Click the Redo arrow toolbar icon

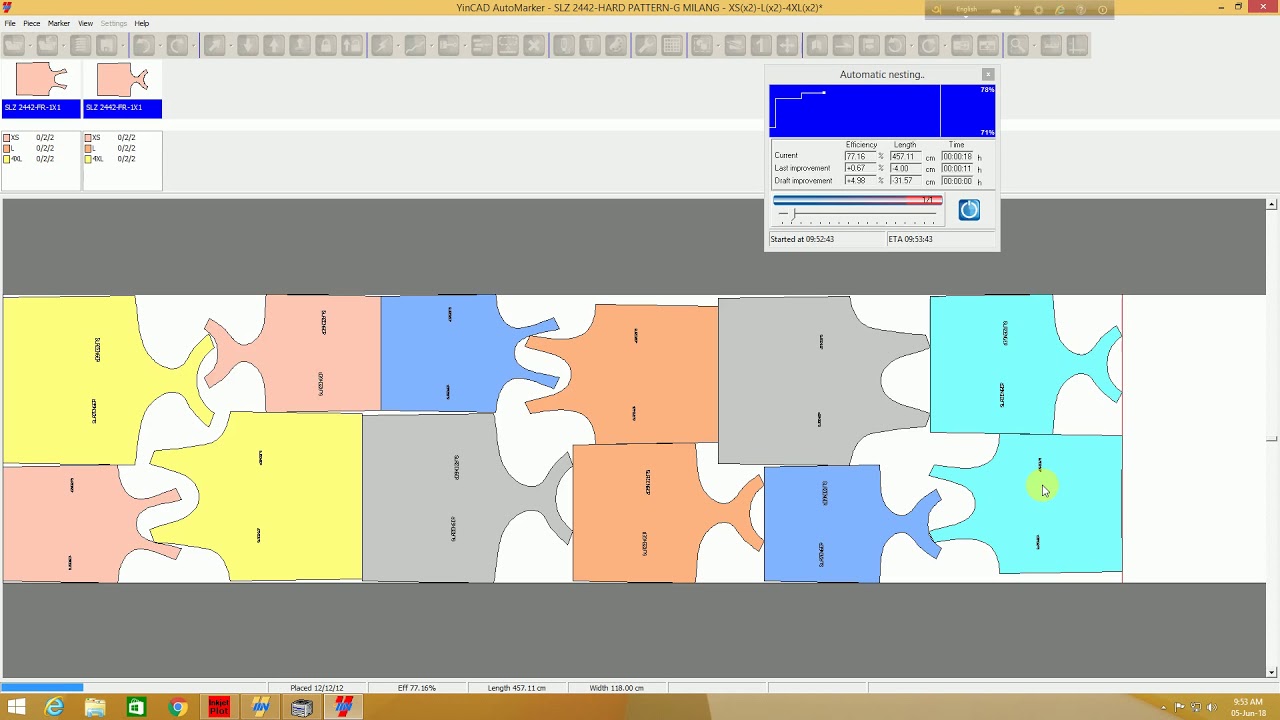point(177,45)
